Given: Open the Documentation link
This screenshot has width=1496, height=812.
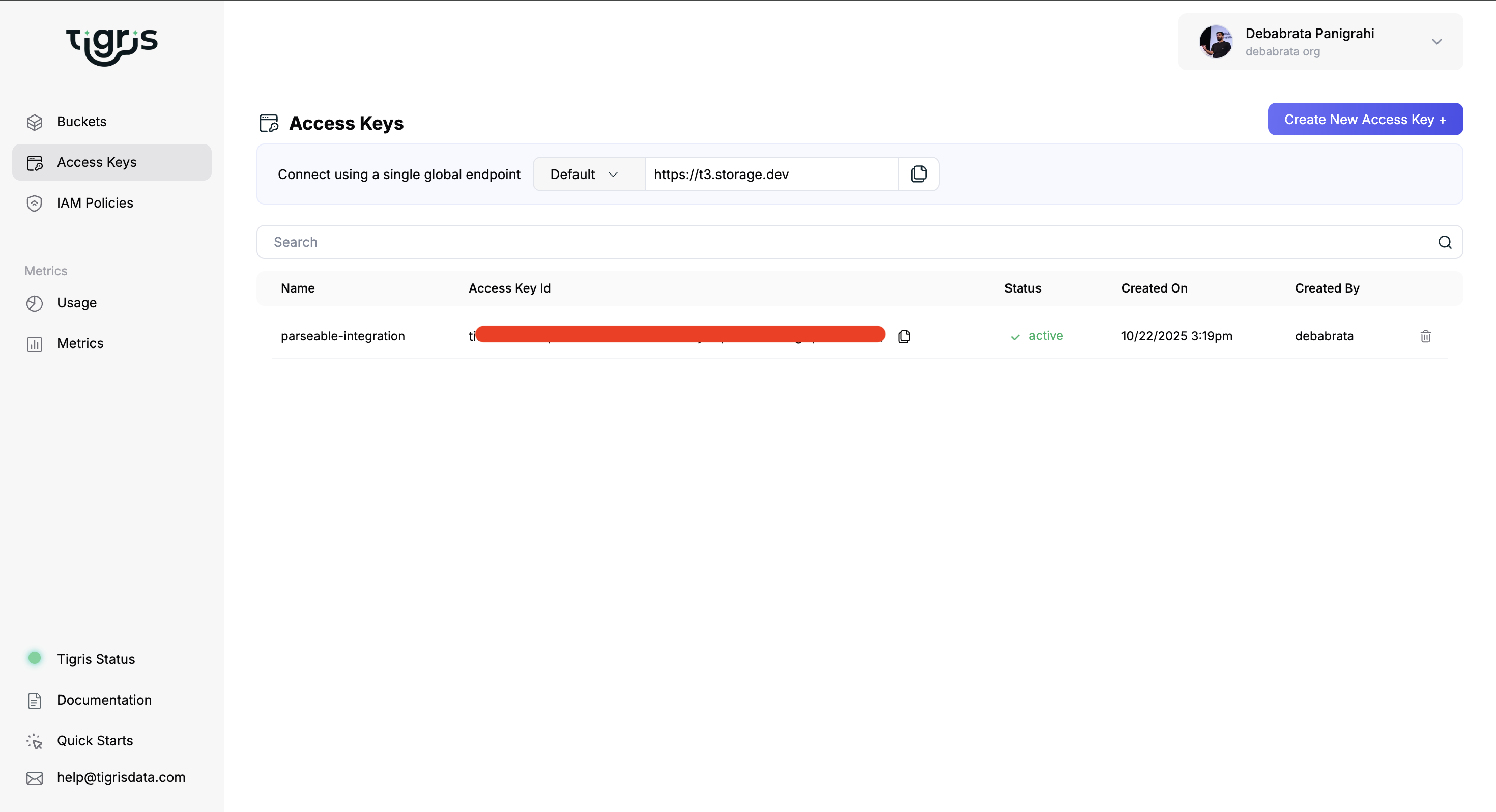Looking at the screenshot, I should pyautogui.click(x=104, y=701).
